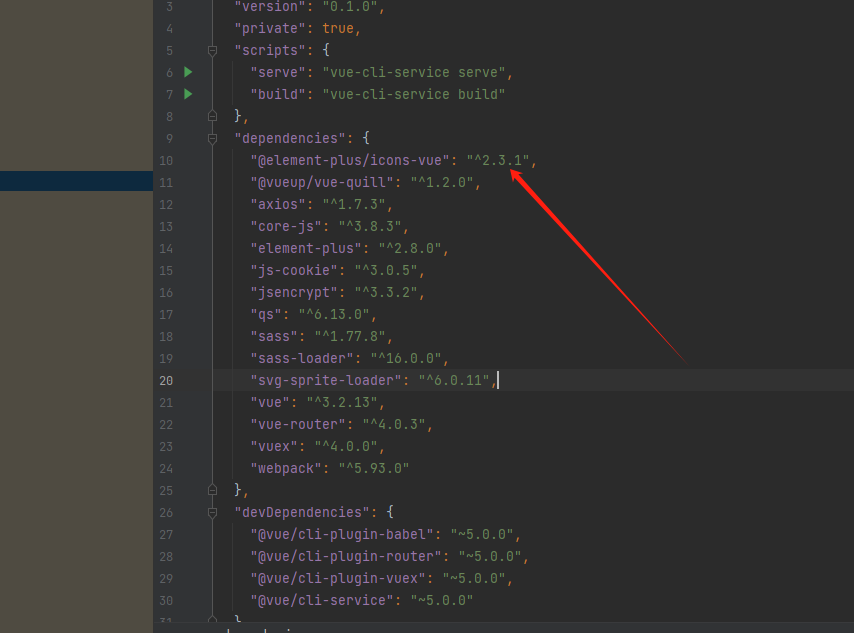Click the "@vue/cli-plugin-vuex" dependency name
The width and height of the screenshot is (854, 633).
[x=338, y=579]
